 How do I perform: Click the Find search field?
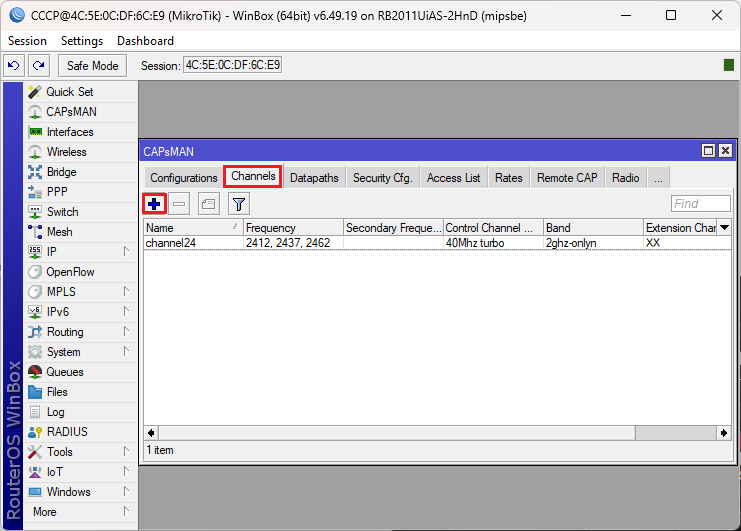[x=700, y=204]
